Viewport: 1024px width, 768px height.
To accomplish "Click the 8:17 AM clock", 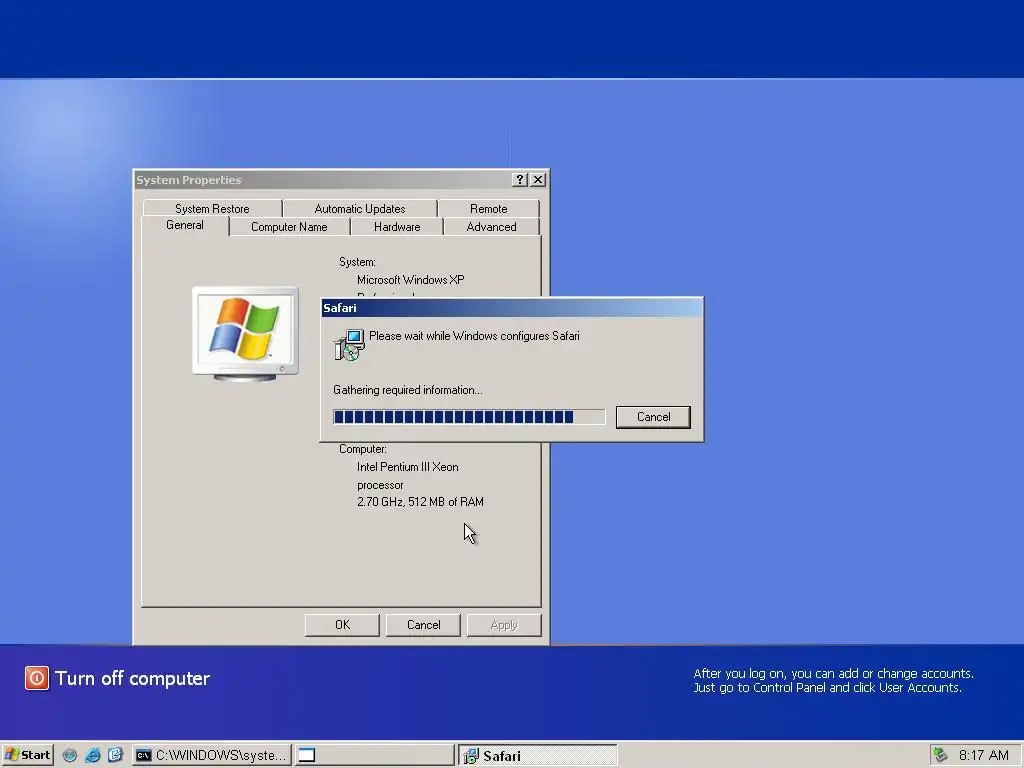I will tap(984, 755).
